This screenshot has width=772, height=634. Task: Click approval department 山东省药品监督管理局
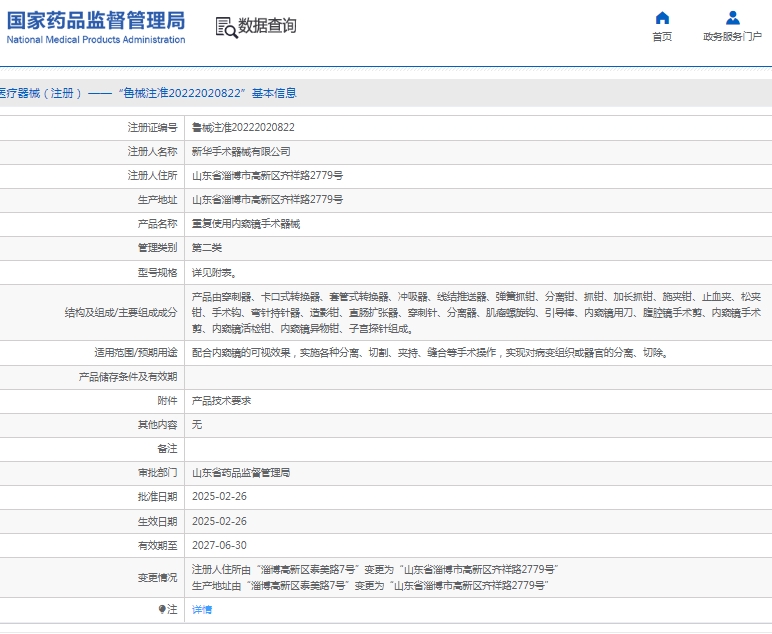241,473
